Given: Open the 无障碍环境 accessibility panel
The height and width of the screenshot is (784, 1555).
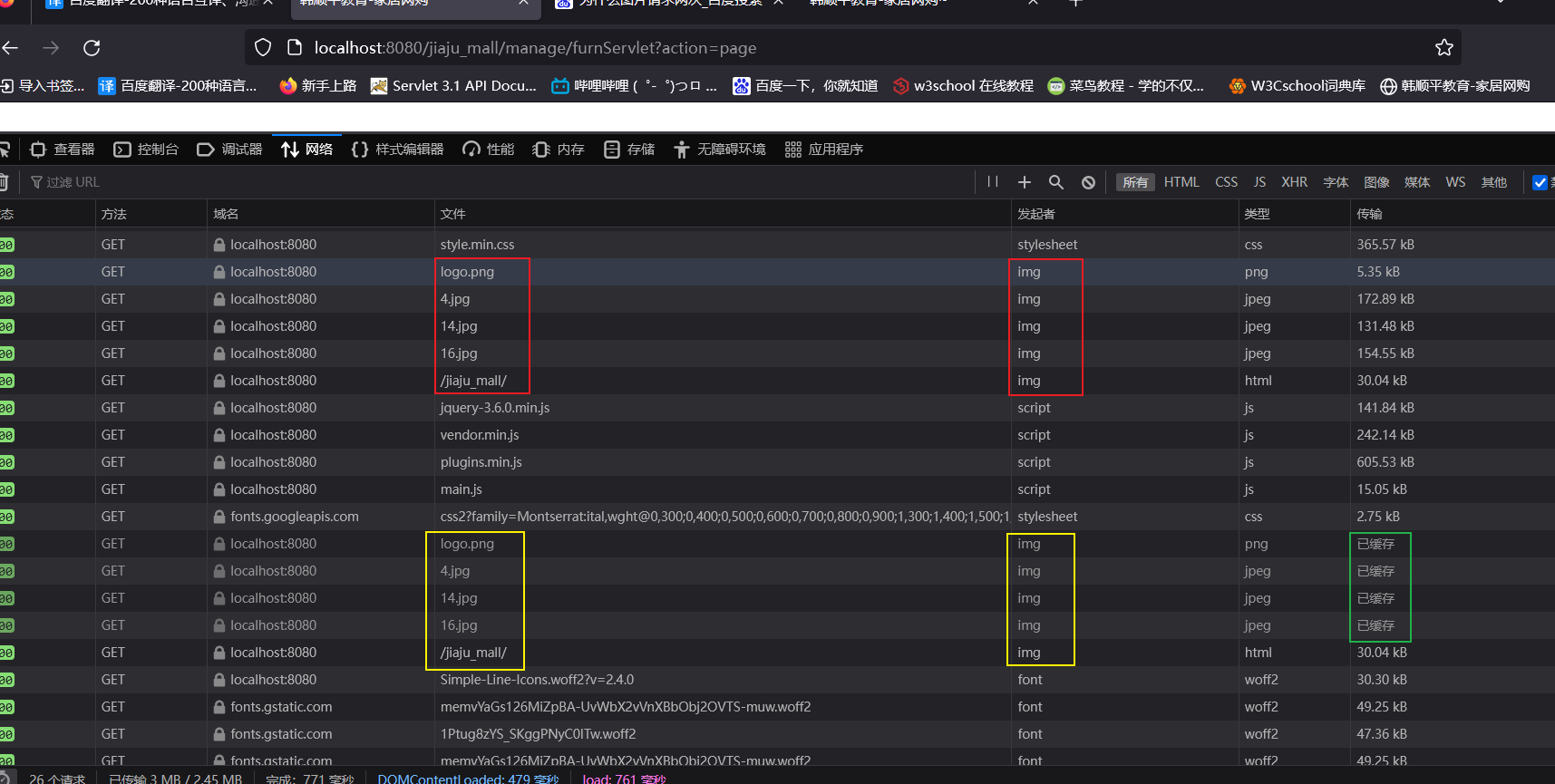Looking at the screenshot, I should click(720, 150).
